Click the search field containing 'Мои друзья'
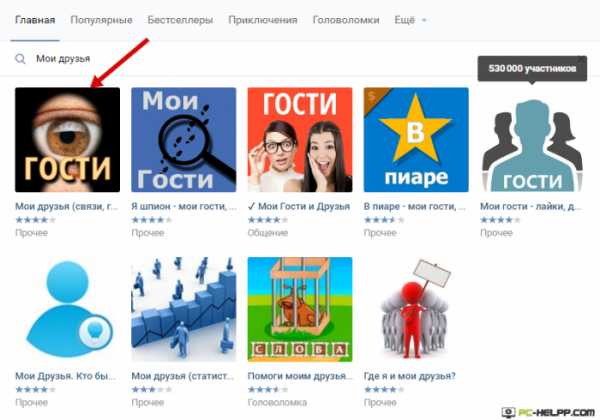 (x=245, y=59)
